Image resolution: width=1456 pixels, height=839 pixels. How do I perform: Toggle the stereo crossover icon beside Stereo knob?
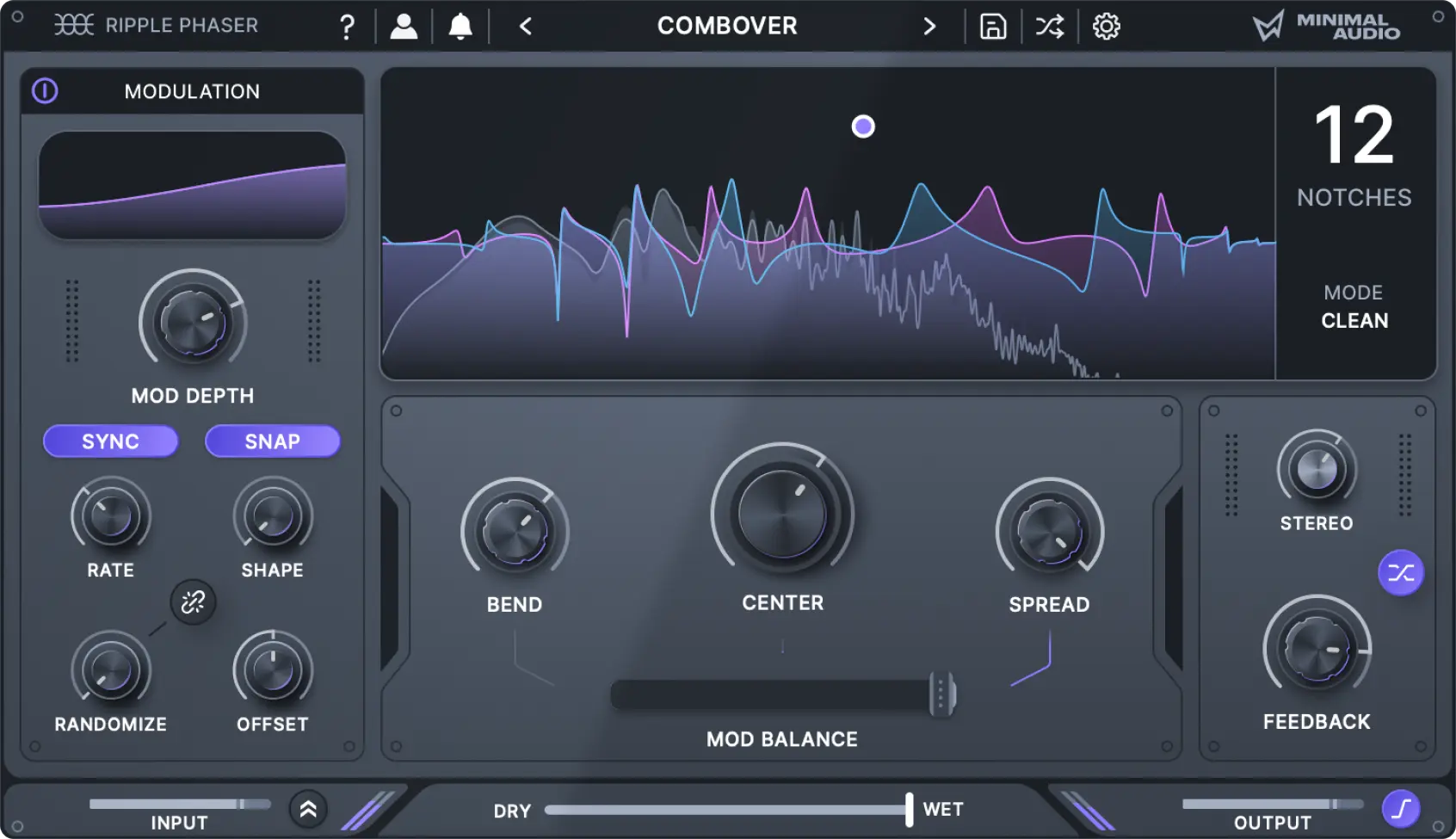pos(1401,573)
